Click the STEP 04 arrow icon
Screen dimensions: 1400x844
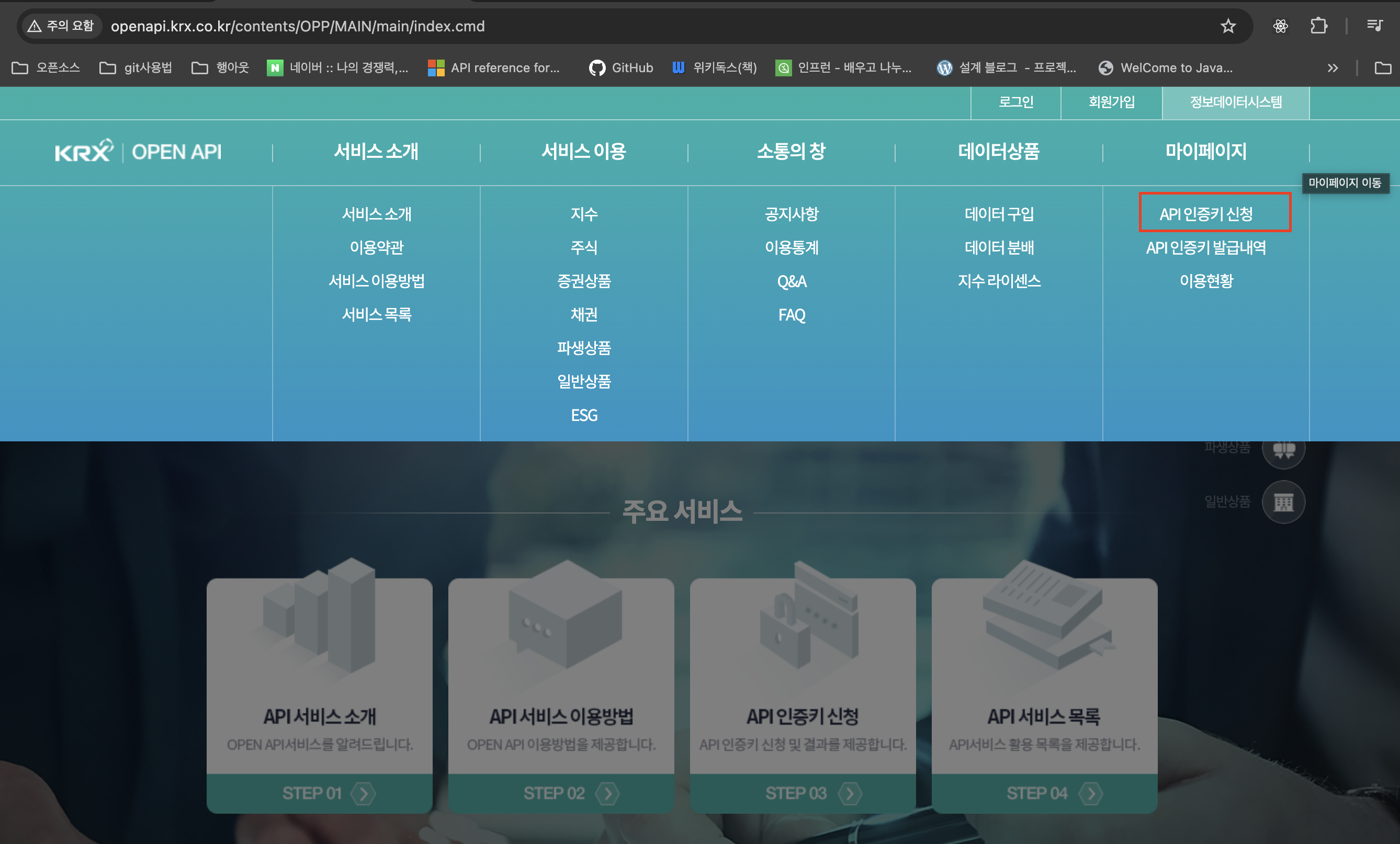pyautogui.click(x=1091, y=793)
